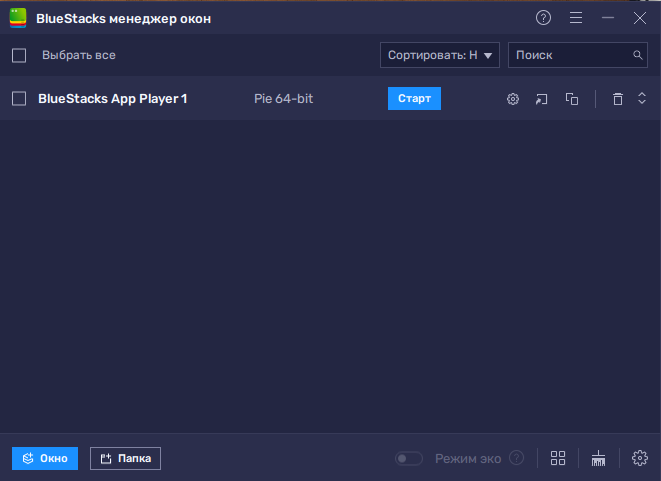Click the Выбрать все label
Viewport: 661px width, 481px height.
click(x=79, y=55)
